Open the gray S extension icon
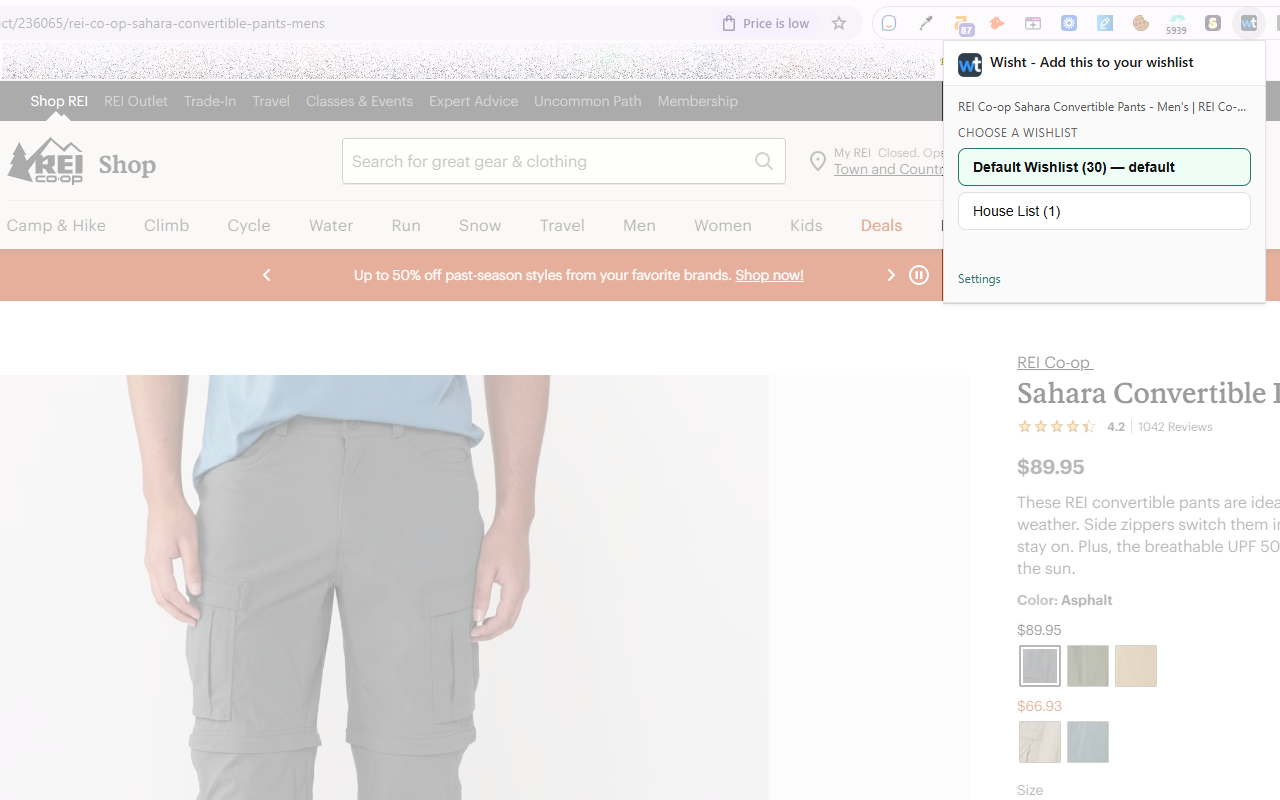Image resolution: width=1280 pixels, height=800 pixels. coord(1213,23)
